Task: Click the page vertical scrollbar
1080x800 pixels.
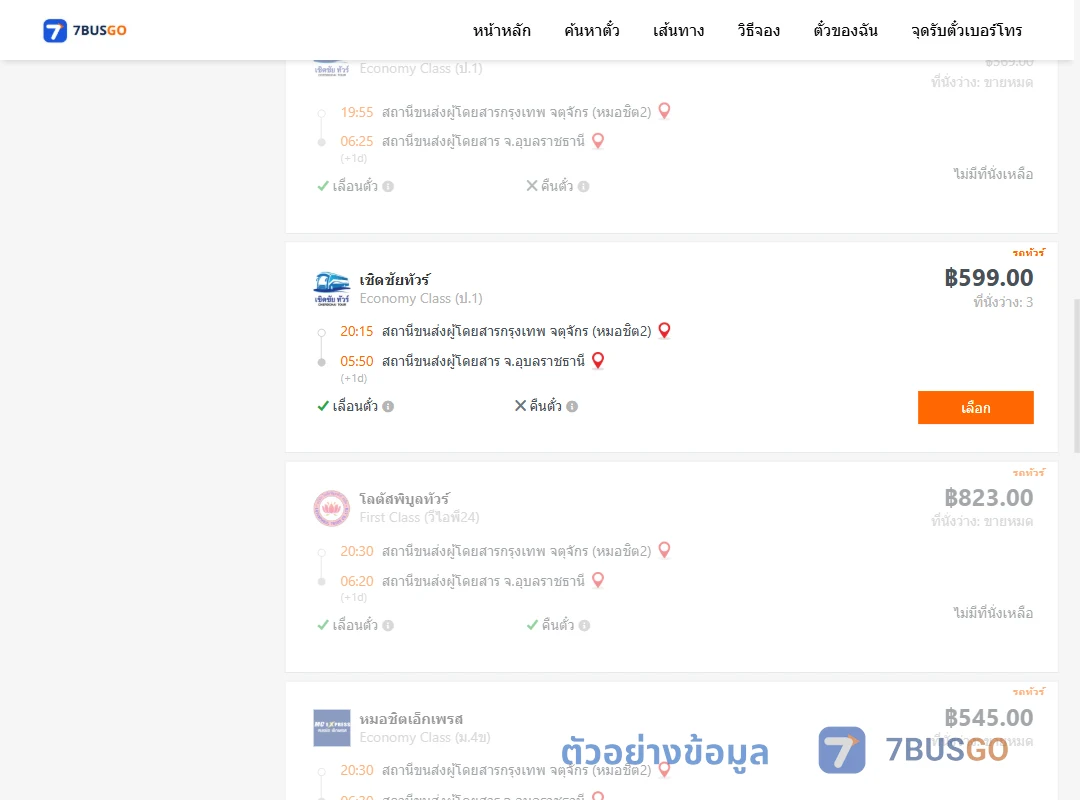Action: click(1077, 376)
